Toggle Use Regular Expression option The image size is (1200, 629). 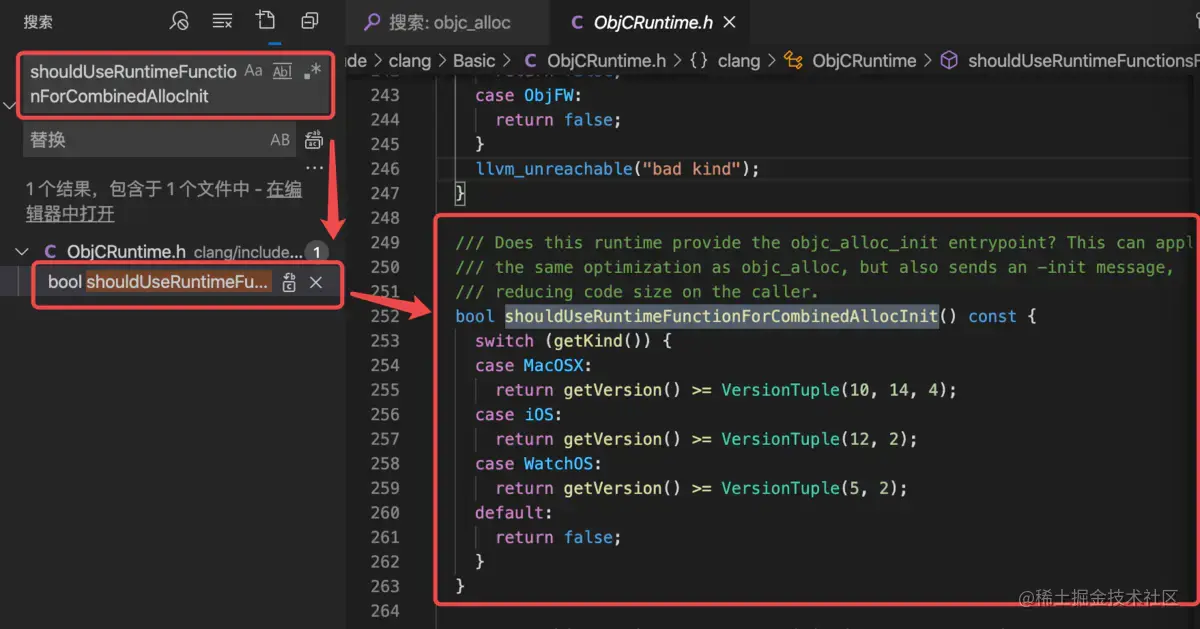313,71
